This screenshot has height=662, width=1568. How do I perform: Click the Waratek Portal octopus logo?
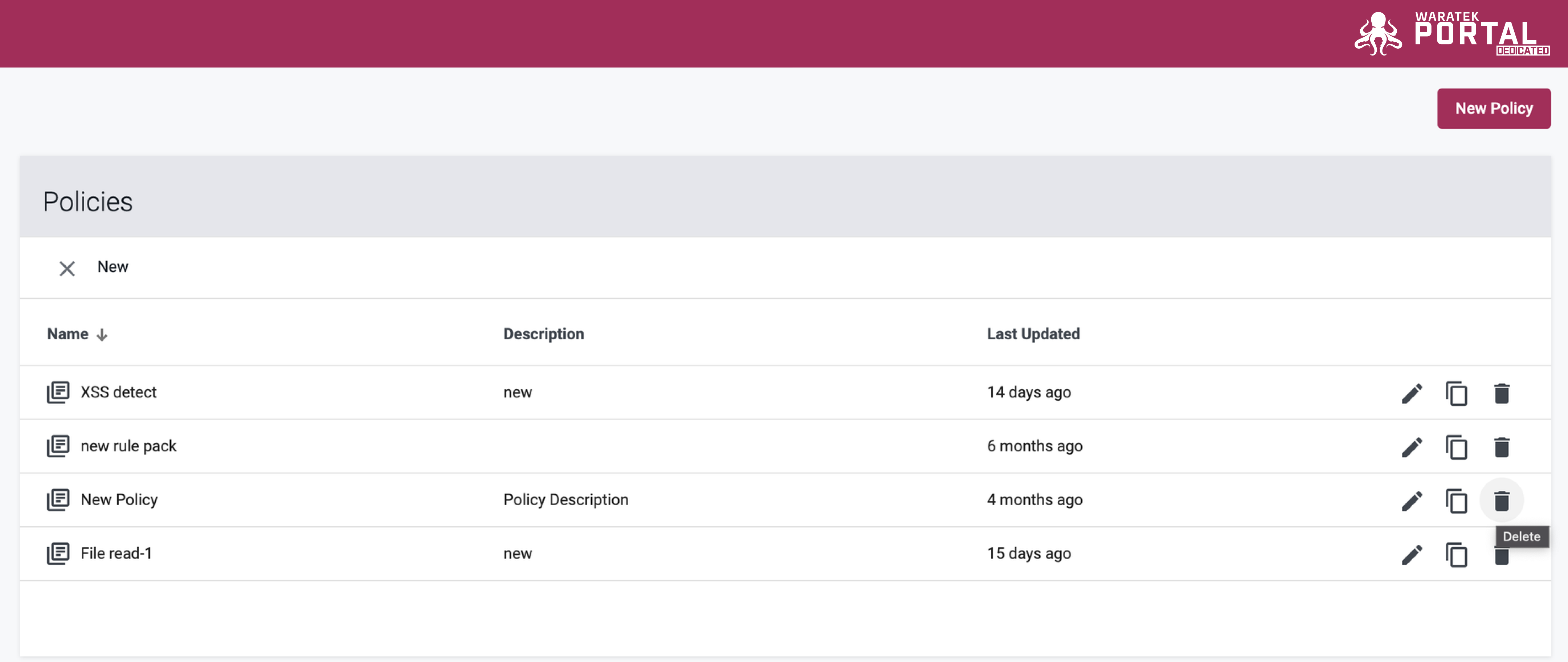1377,33
